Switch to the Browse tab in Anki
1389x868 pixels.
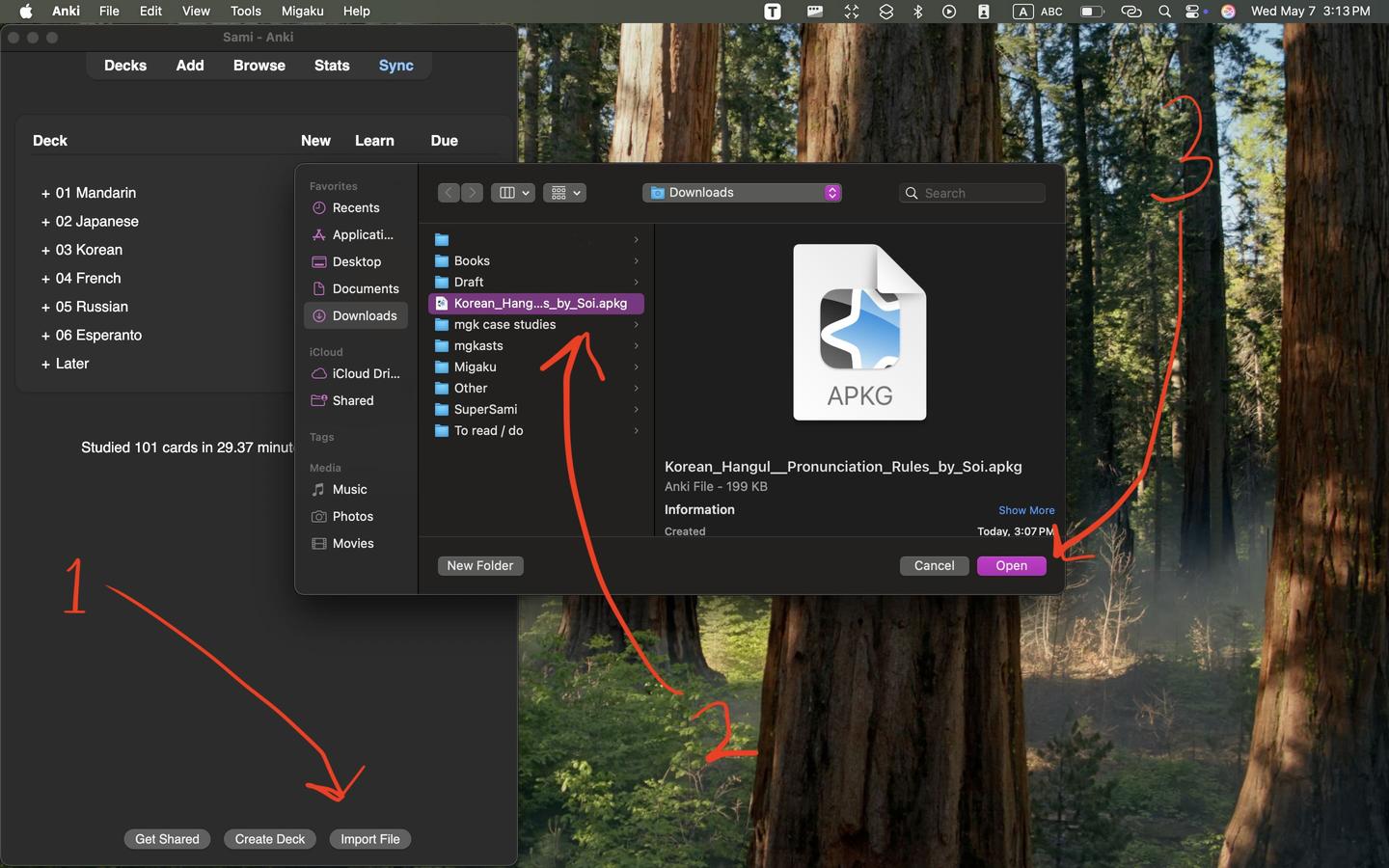coord(259,66)
